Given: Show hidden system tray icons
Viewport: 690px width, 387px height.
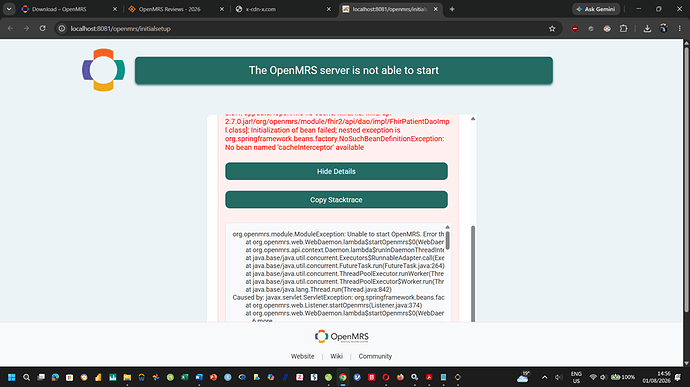Looking at the screenshot, I should tap(544, 377).
